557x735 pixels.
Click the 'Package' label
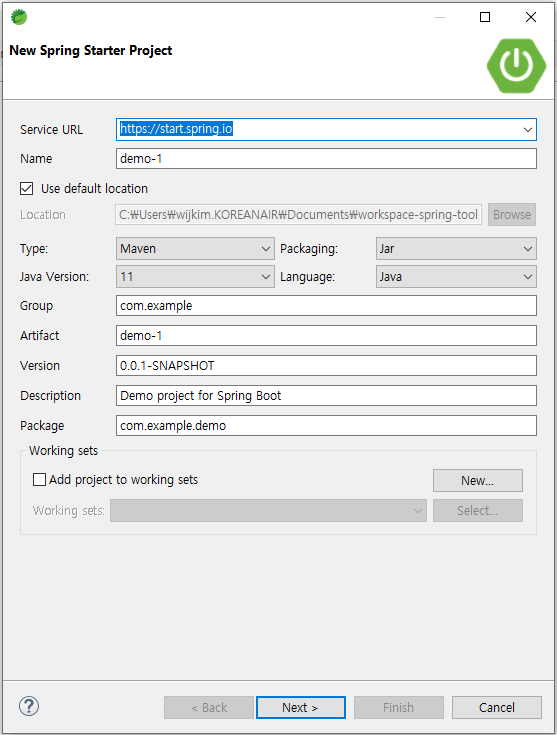[42, 426]
